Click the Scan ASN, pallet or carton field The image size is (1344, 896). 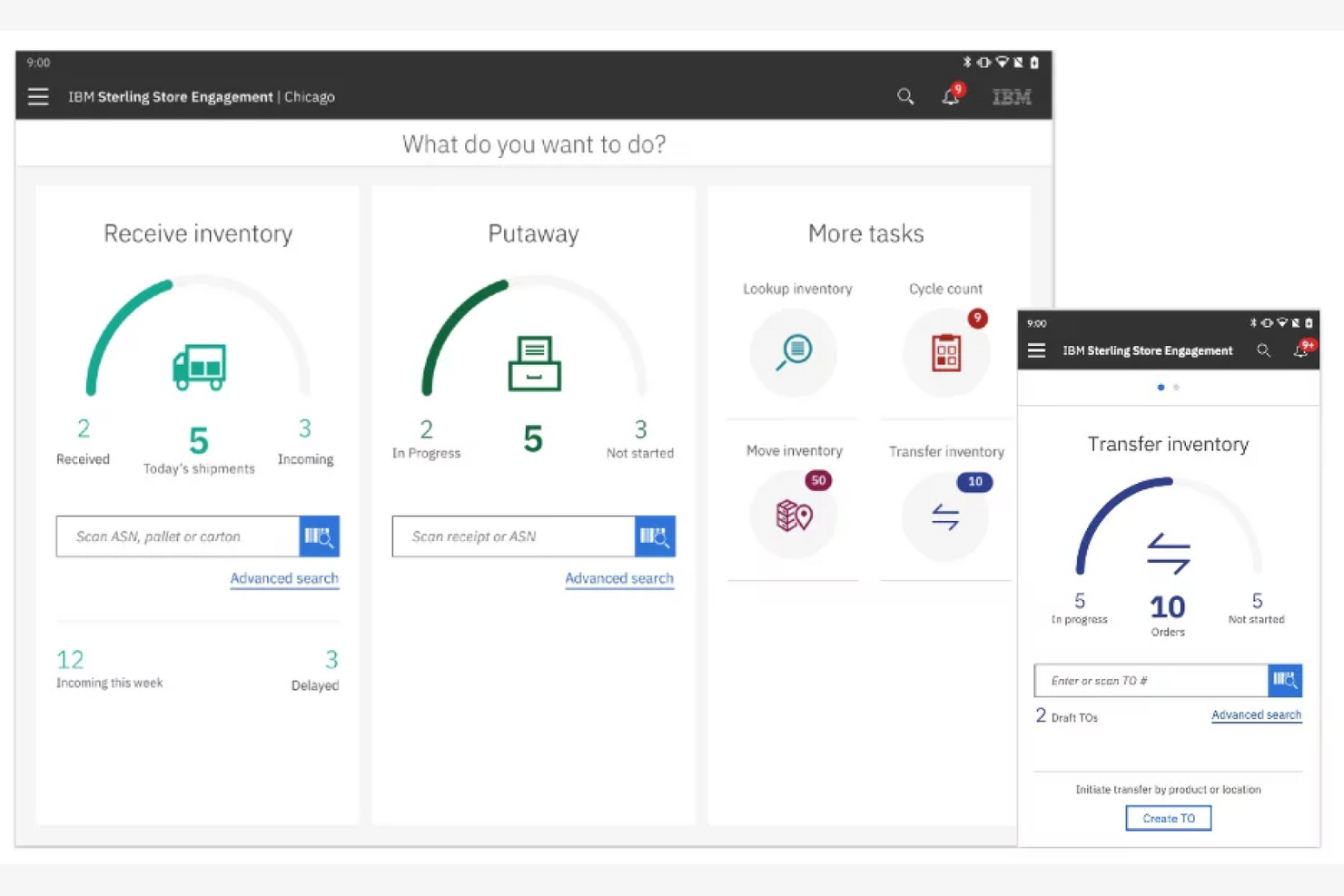(177, 537)
